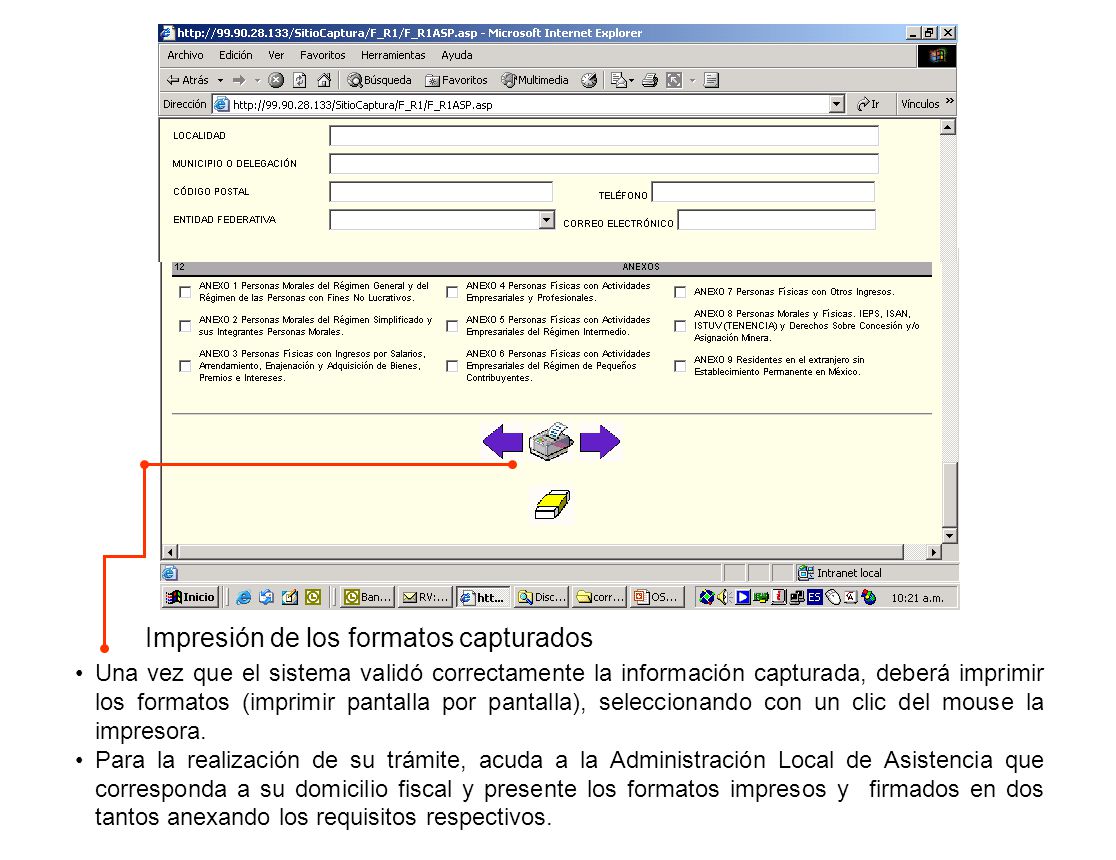
Task: Switch to the OS... taskbar button
Action: point(658,597)
